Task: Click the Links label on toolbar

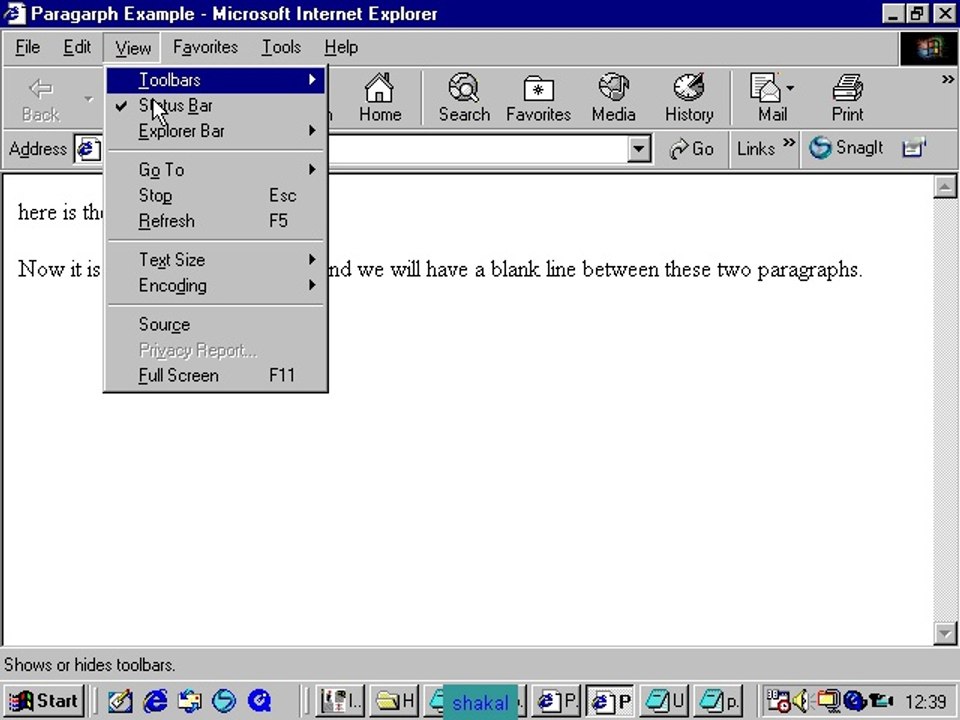Action: [756, 149]
